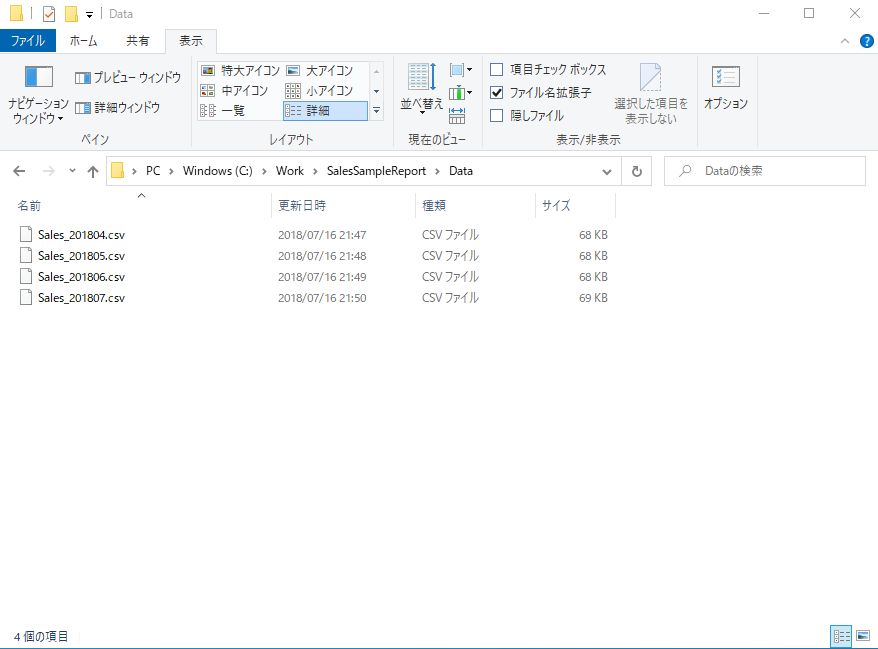Expand the layout gallery more arrow
This screenshot has width=878, height=649.
(x=376, y=111)
